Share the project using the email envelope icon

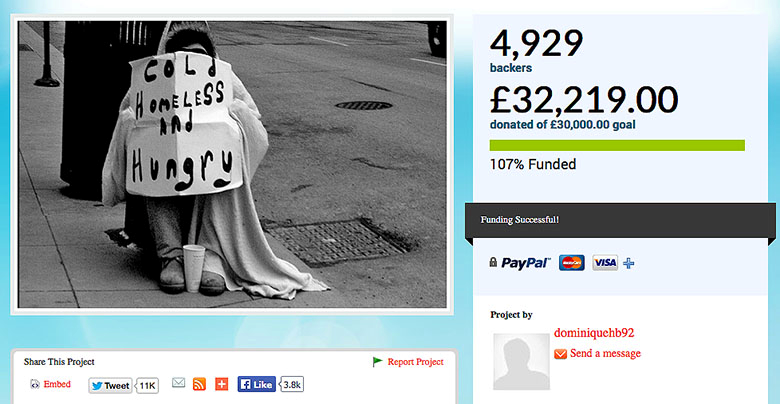(x=179, y=383)
